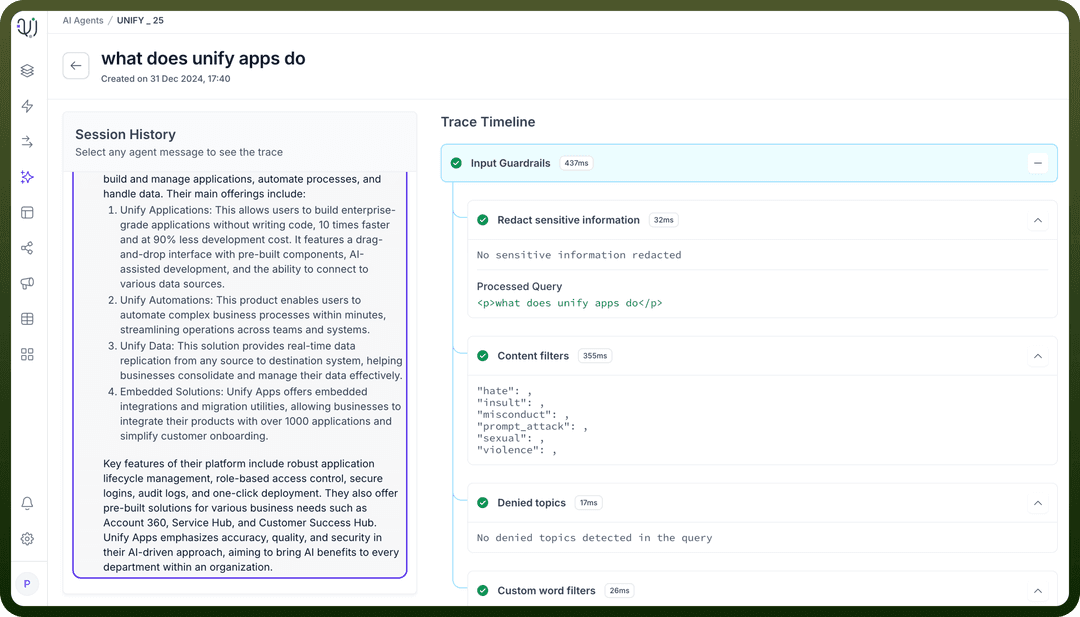Click the 17ms duration badge
The height and width of the screenshot is (617, 1080).
(588, 503)
